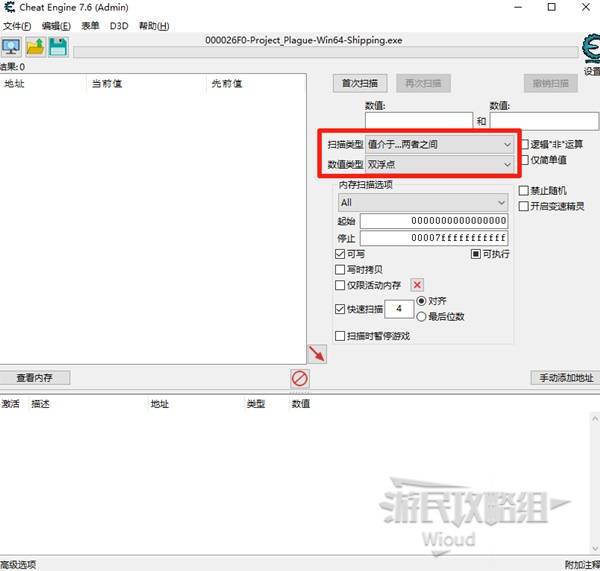The image size is (600, 571).
Task: Open the 数值类型 dropdown showing 双浮点
Action: pyautogui.click(x=440, y=163)
